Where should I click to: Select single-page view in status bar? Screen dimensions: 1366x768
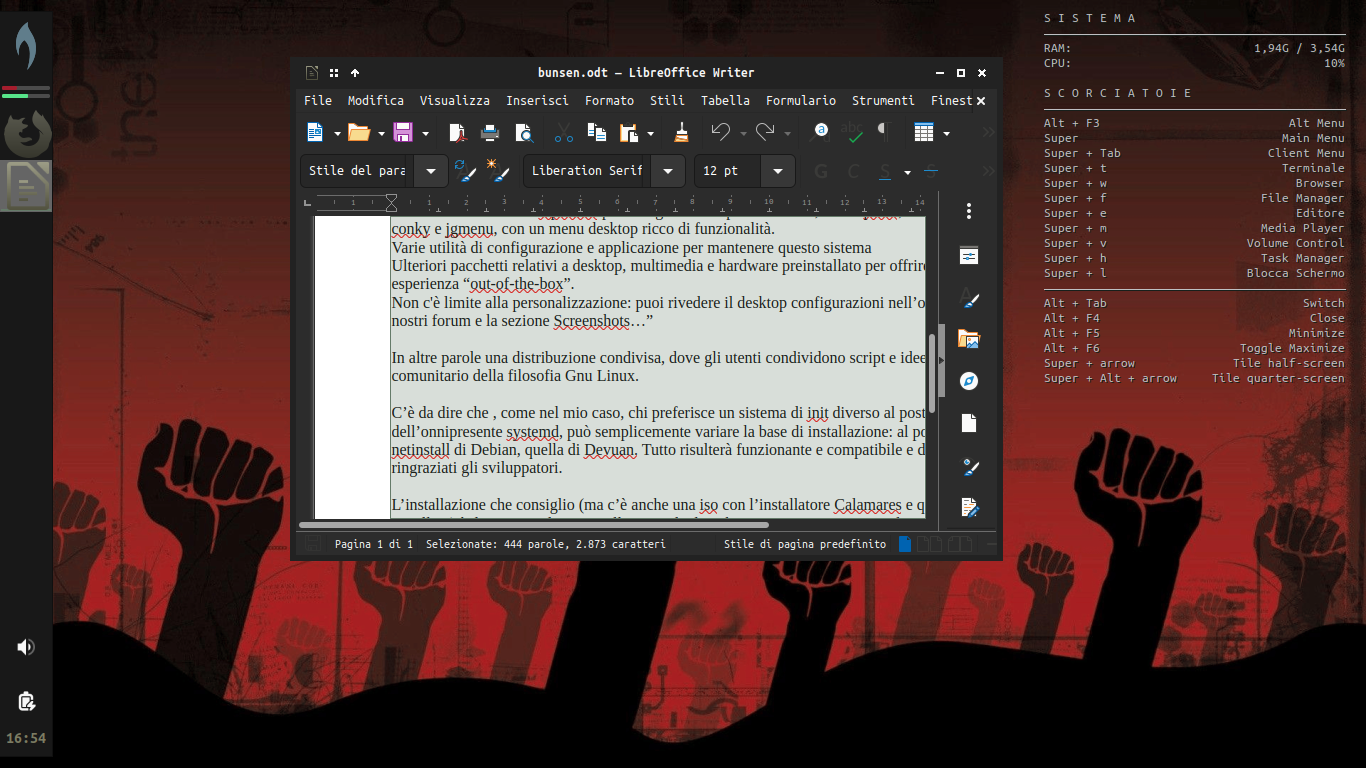(905, 544)
